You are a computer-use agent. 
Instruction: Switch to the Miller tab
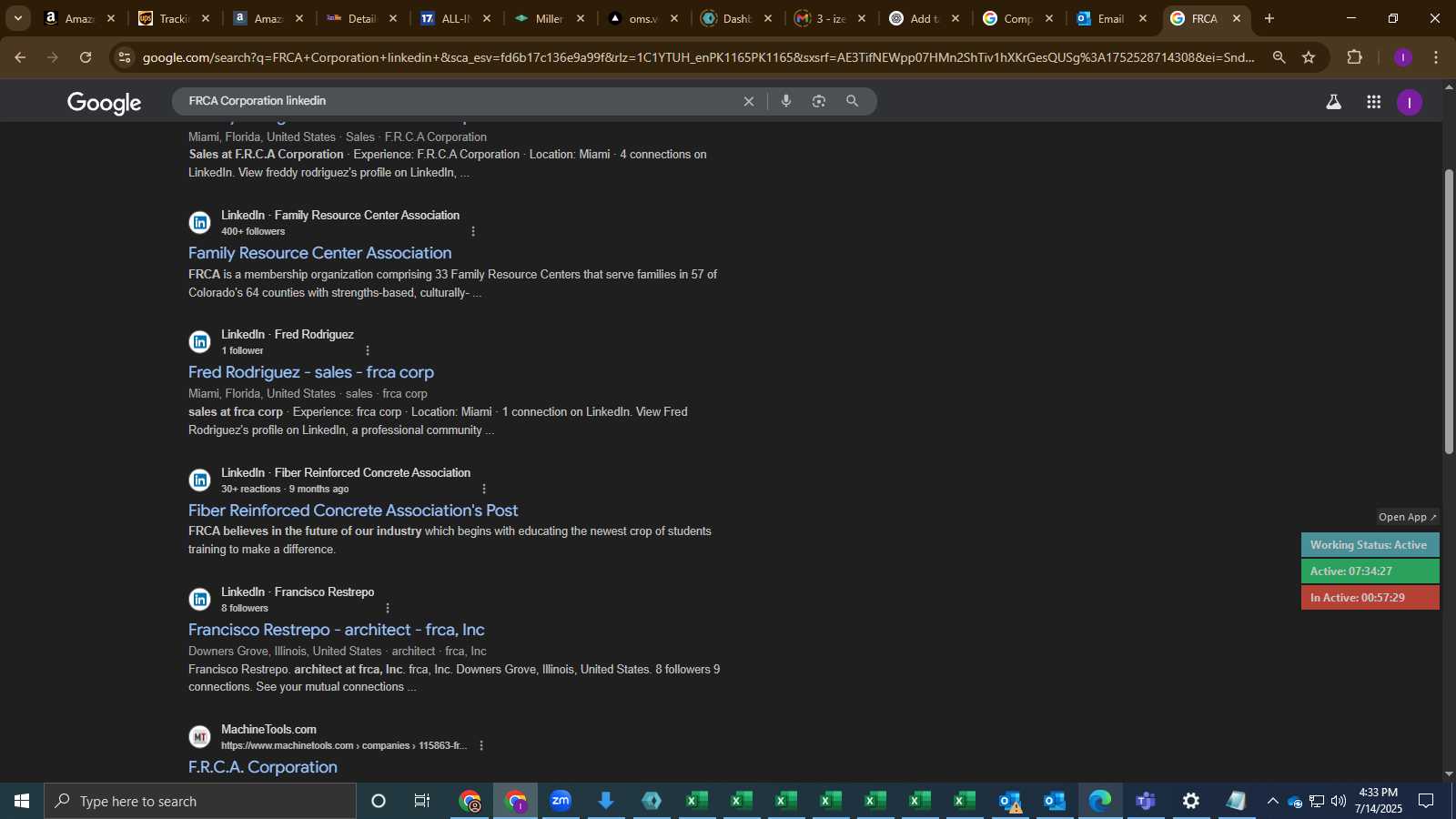coord(550,18)
